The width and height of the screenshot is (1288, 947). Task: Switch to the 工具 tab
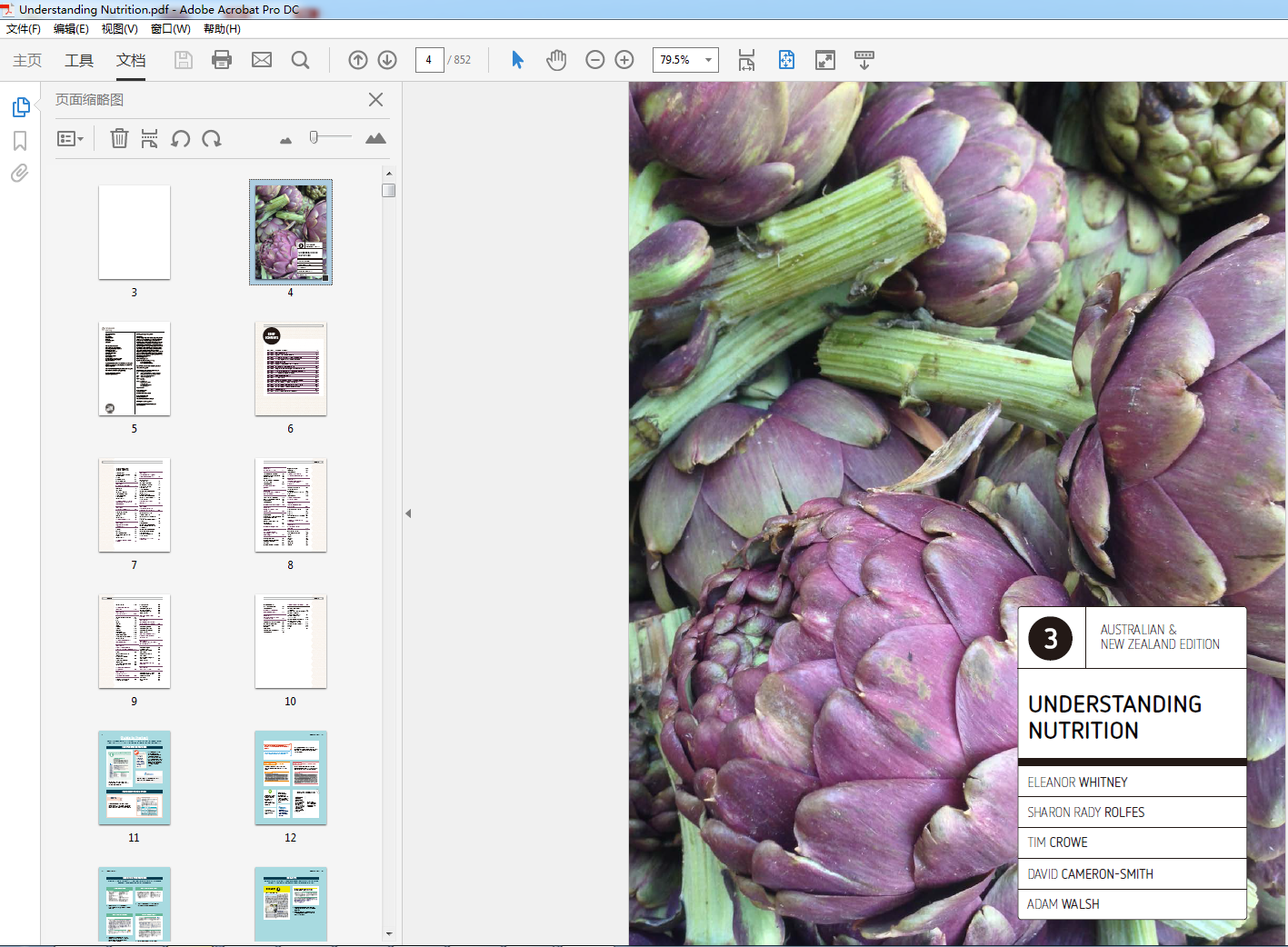(79, 60)
